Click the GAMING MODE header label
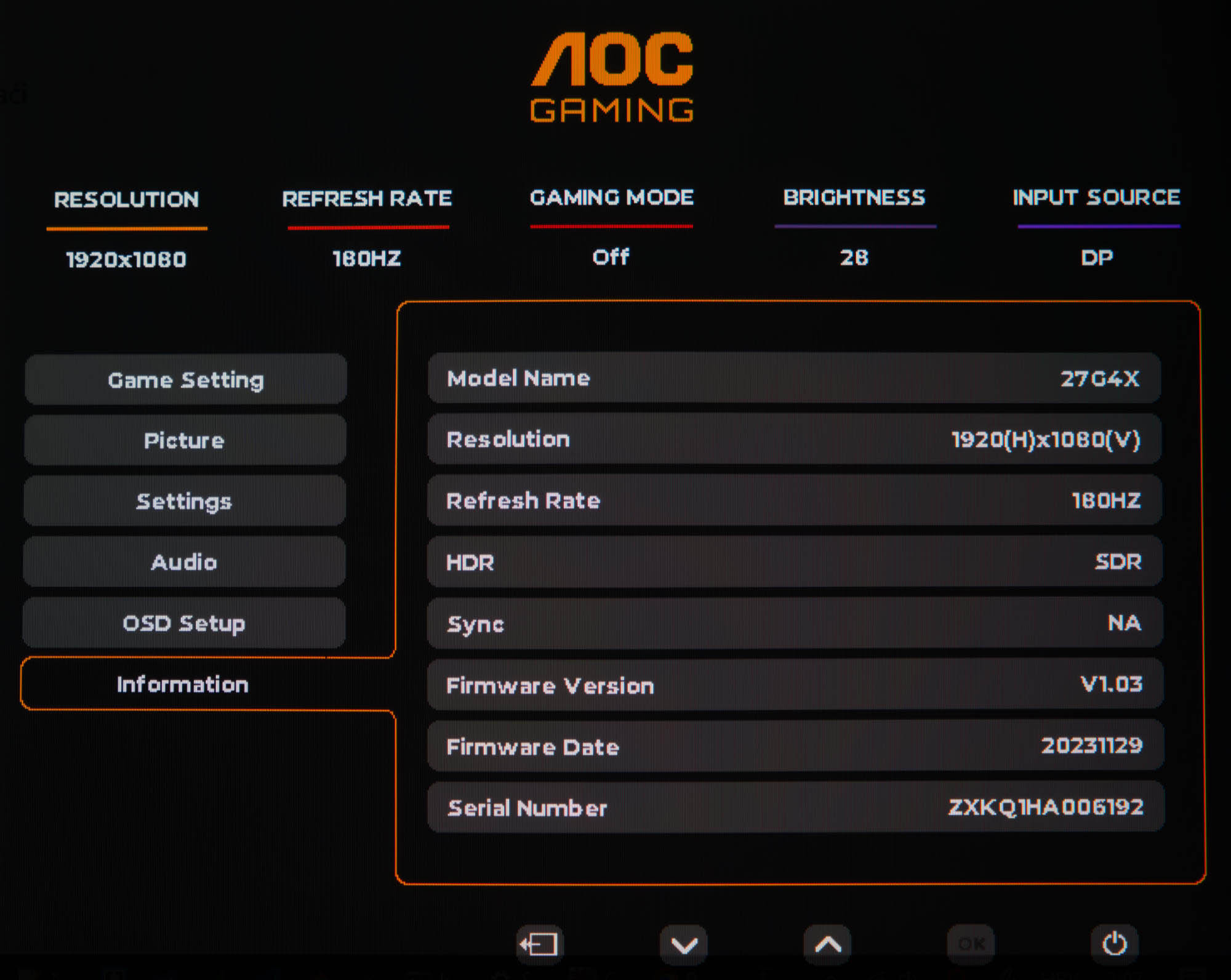1231x980 pixels. [x=612, y=197]
